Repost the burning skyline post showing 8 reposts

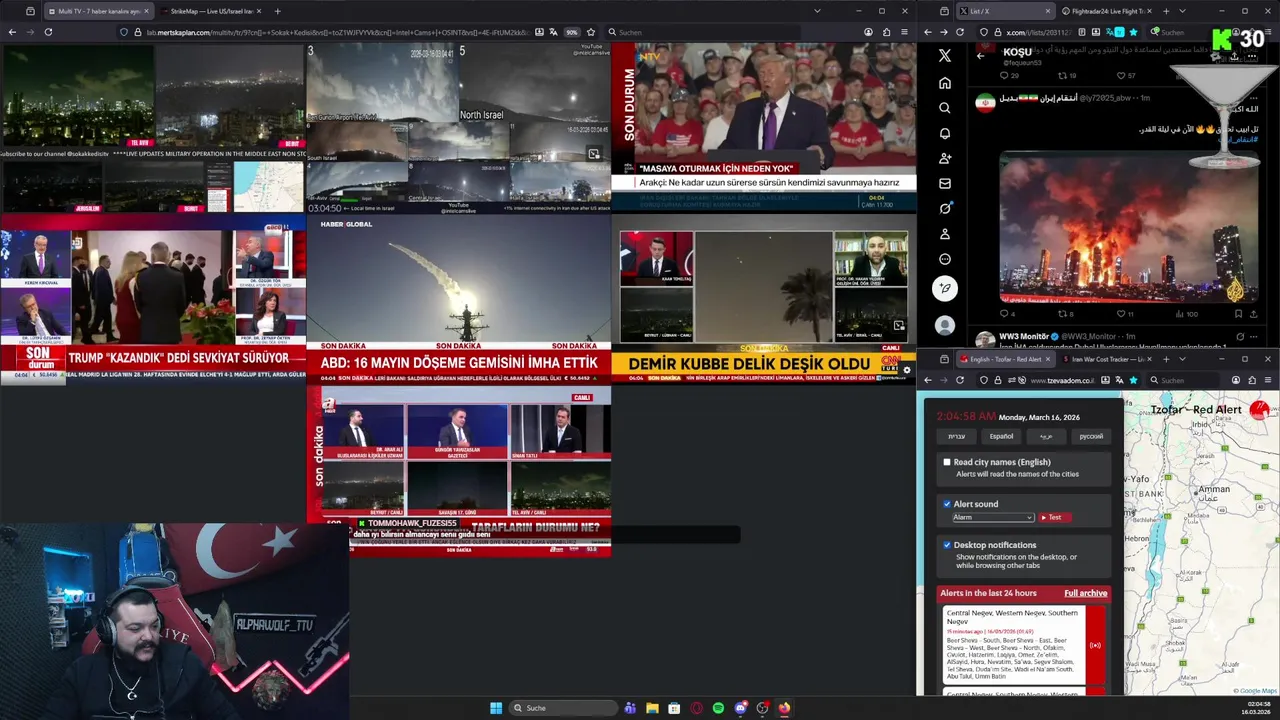tap(1065, 314)
